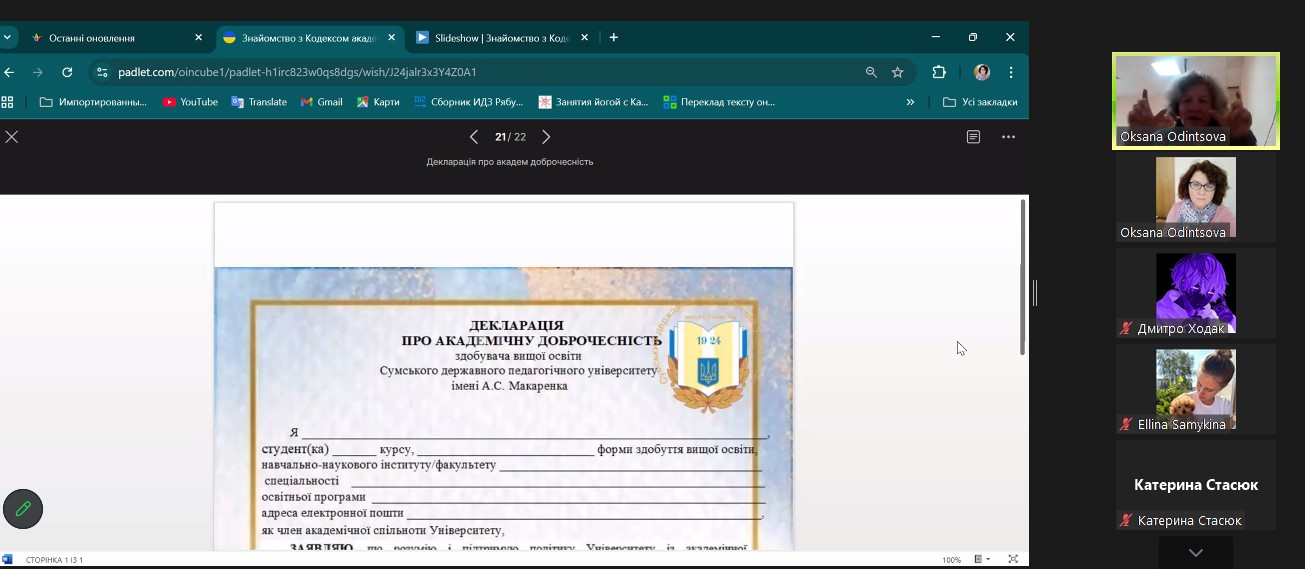Switch to the Slideshow tab
1305x569 pixels.
tap(500, 38)
